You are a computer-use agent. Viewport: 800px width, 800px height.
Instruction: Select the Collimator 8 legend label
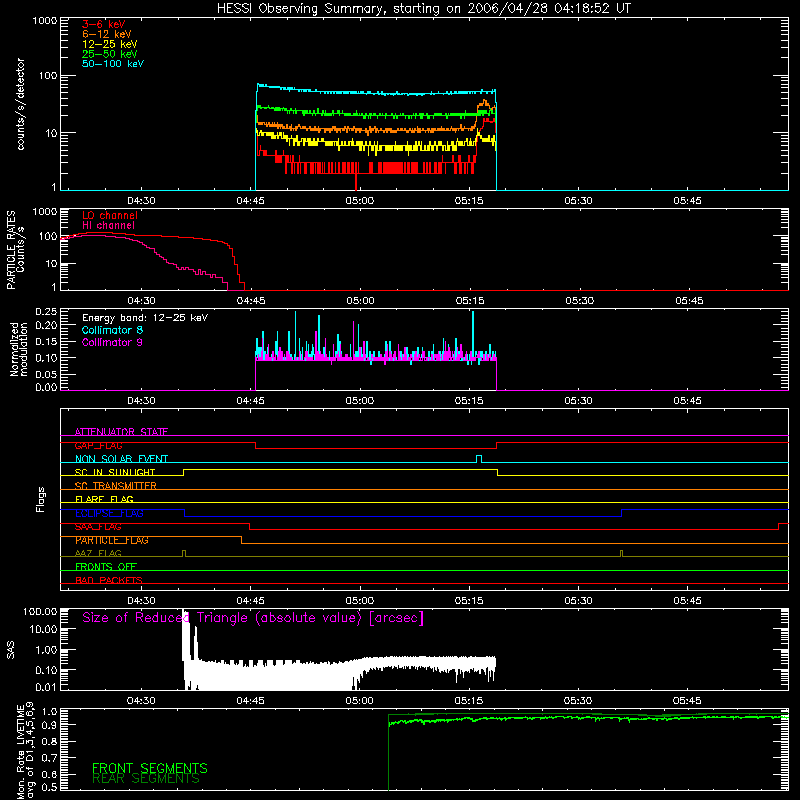point(112,330)
